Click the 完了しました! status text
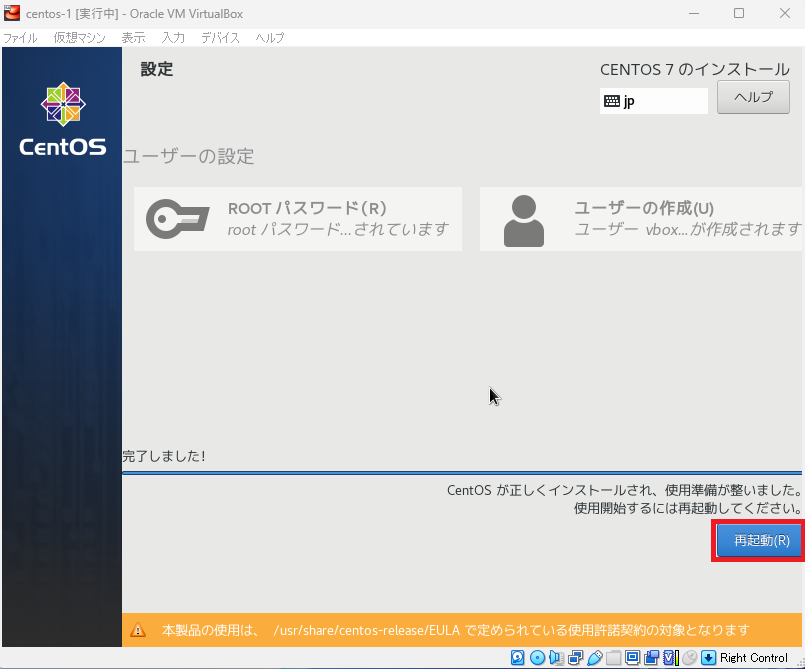The image size is (805, 669). [x=164, y=456]
